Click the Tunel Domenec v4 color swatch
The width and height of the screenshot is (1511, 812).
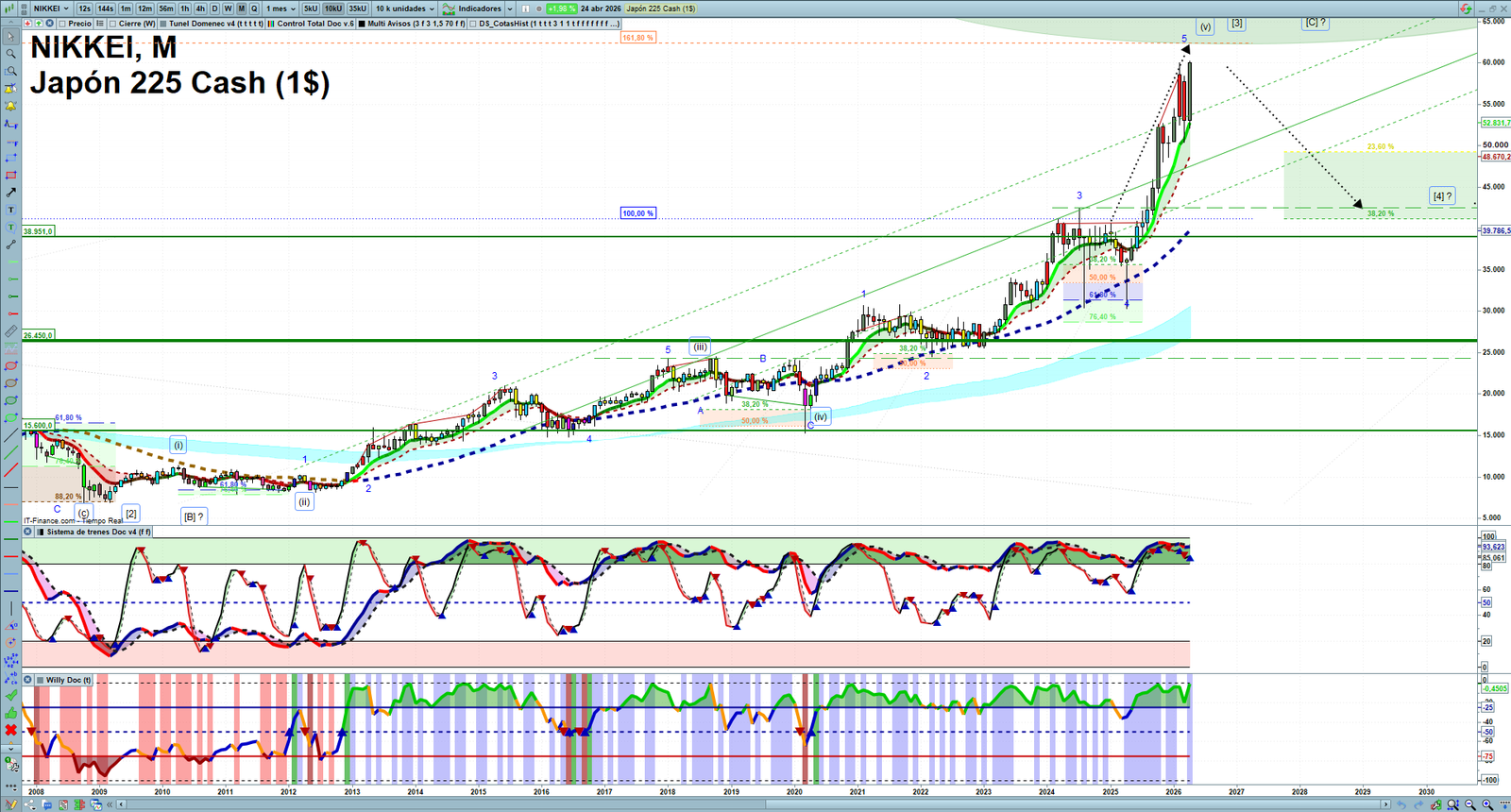[163, 24]
